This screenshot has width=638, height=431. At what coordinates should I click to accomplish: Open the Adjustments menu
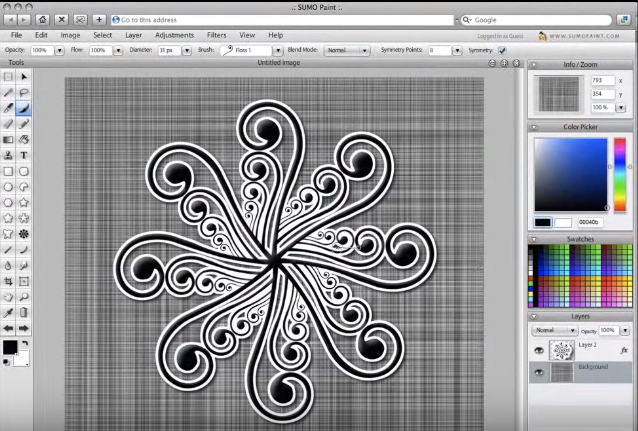click(174, 35)
